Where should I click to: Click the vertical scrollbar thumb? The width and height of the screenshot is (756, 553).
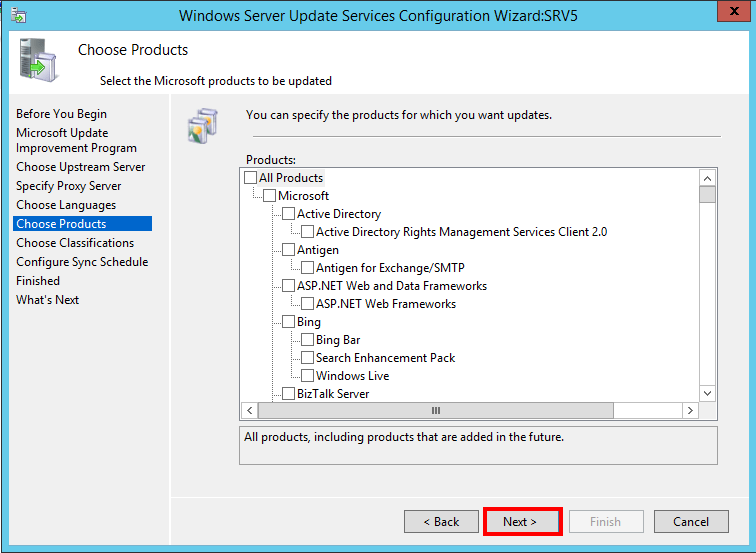pyautogui.click(x=707, y=195)
